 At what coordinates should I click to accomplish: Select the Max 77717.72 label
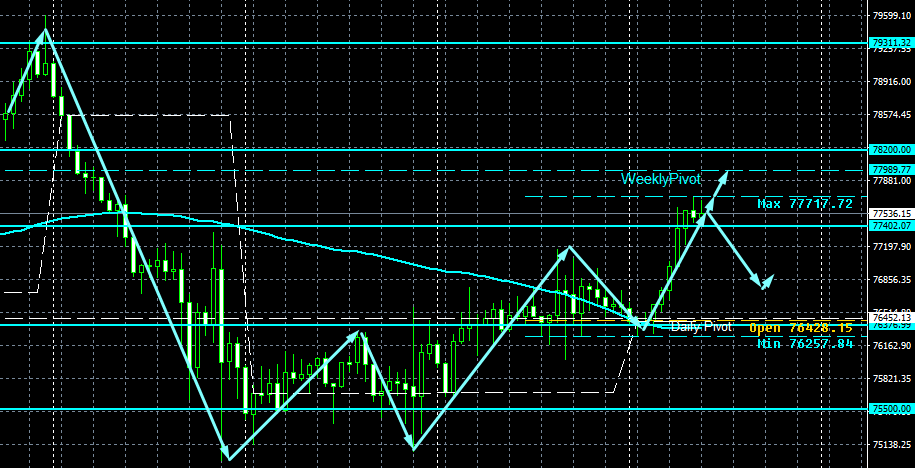[x=805, y=204]
